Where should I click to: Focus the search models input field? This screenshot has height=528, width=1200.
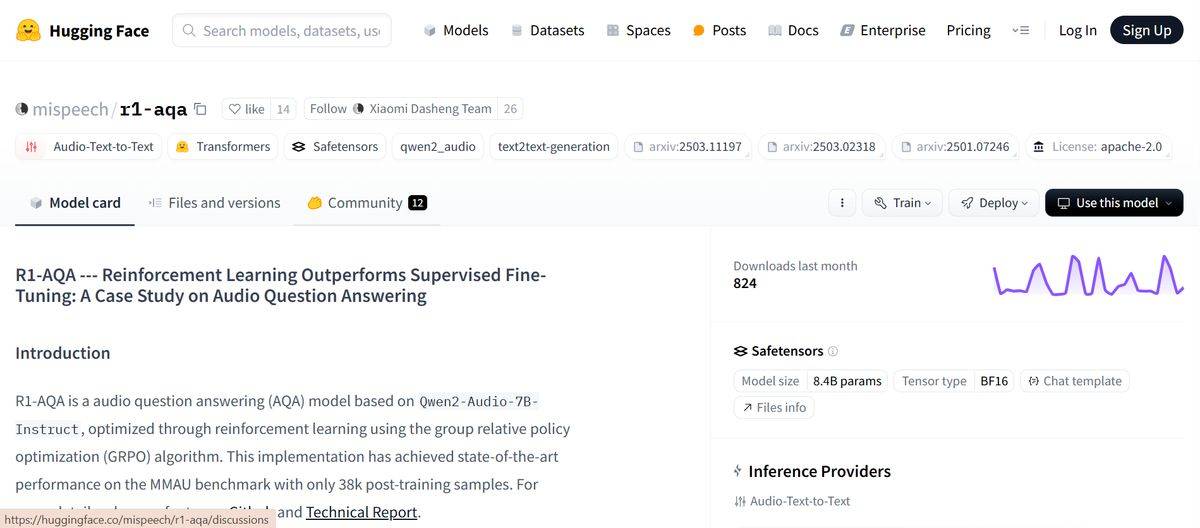coord(290,30)
